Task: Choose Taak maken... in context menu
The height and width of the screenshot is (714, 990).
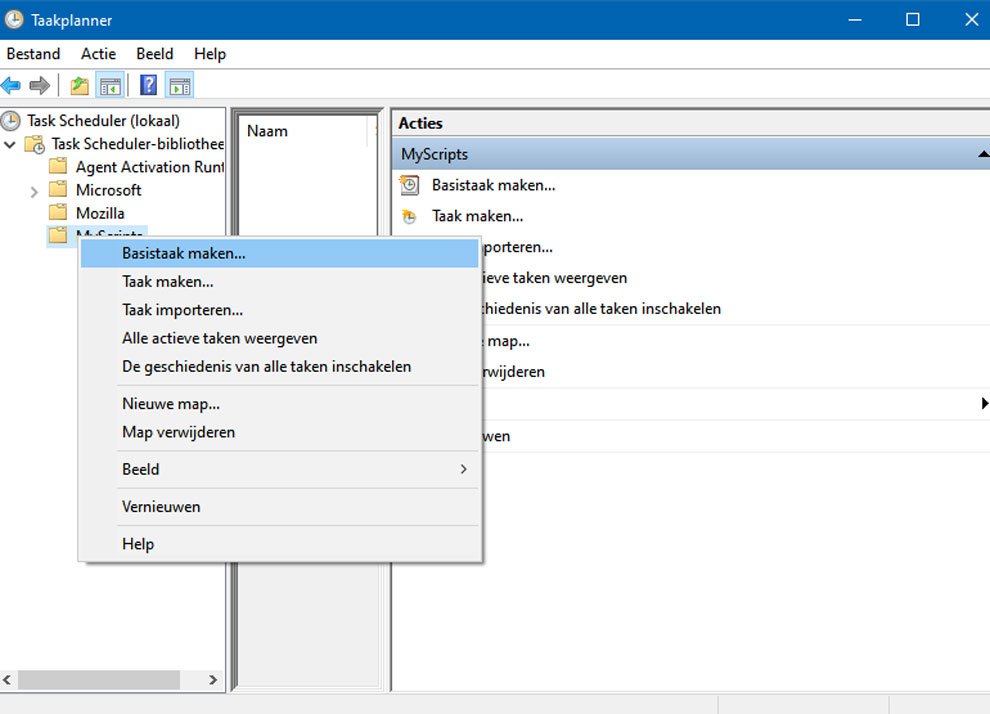Action: tap(280, 282)
